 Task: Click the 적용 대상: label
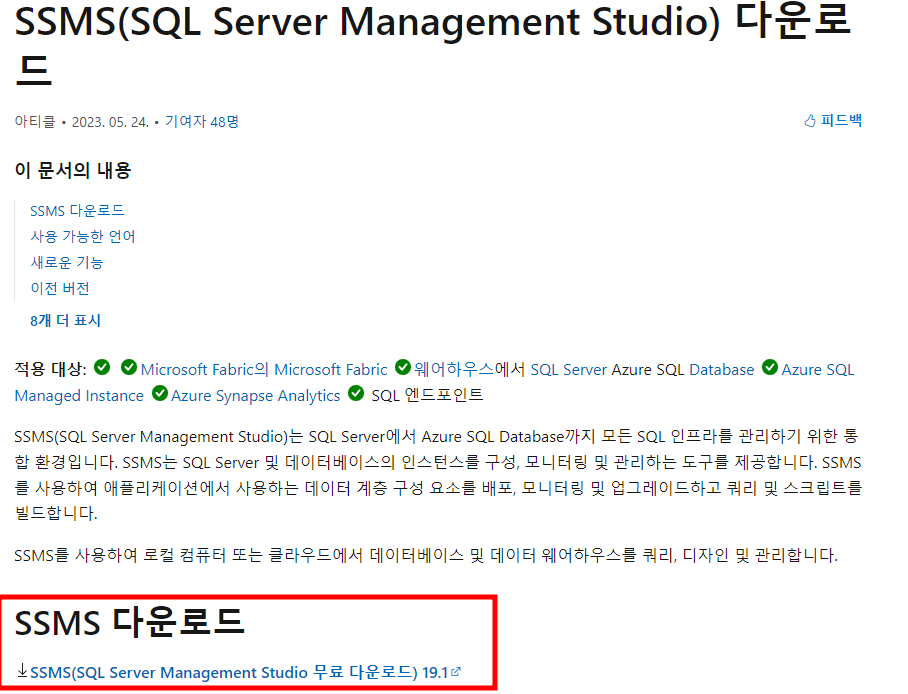coord(50,369)
